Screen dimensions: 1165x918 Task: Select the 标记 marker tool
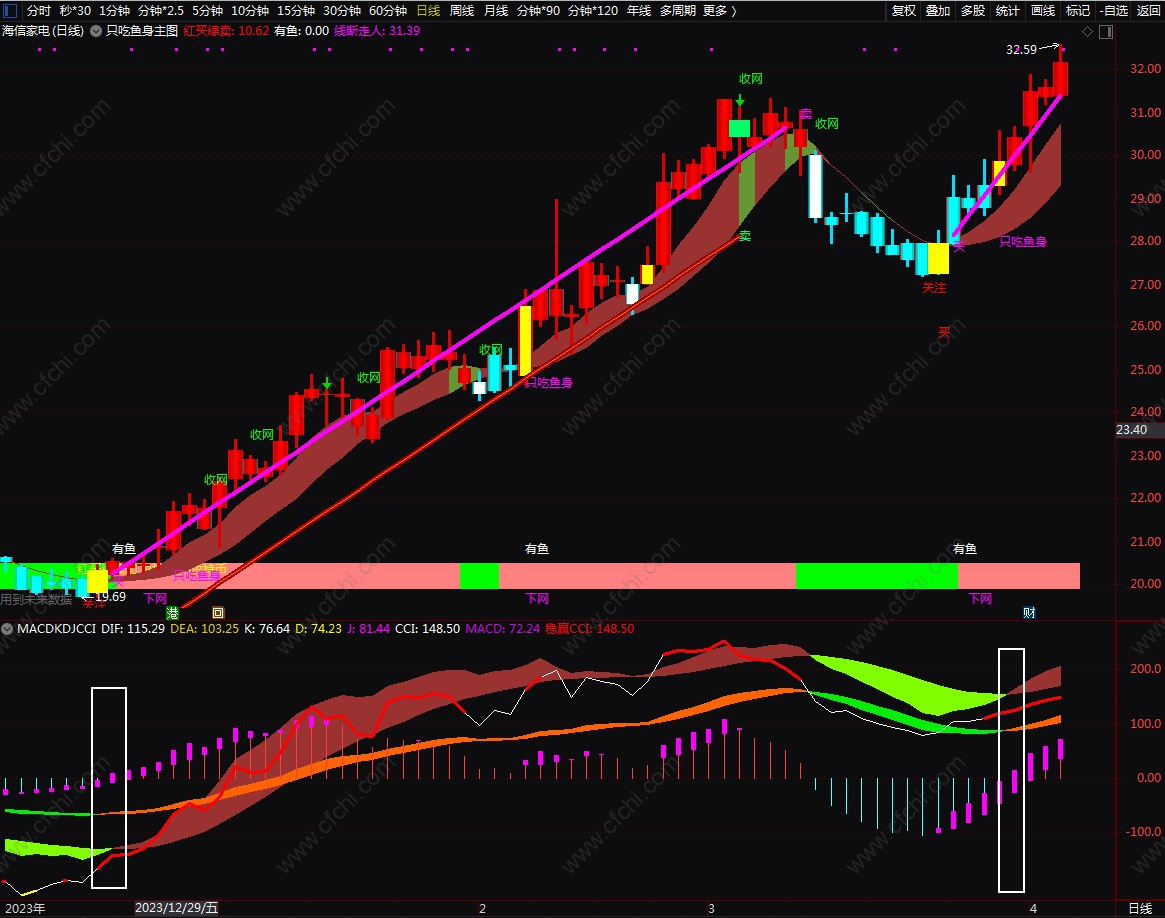click(x=1076, y=11)
